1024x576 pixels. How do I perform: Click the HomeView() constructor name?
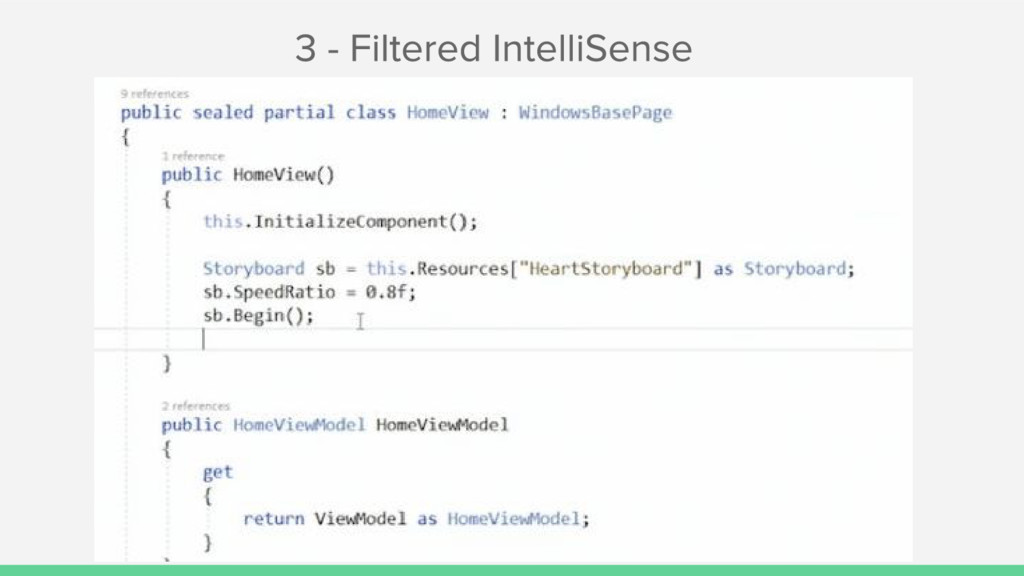coord(273,174)
